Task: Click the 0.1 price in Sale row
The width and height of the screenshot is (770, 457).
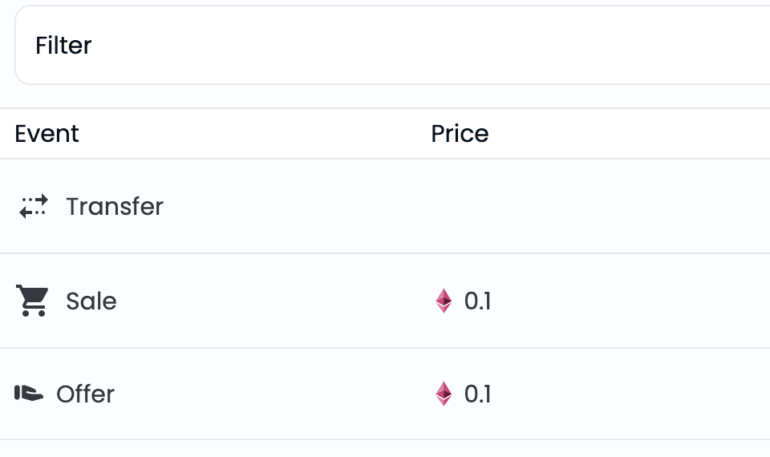Action: pos(478,301)
